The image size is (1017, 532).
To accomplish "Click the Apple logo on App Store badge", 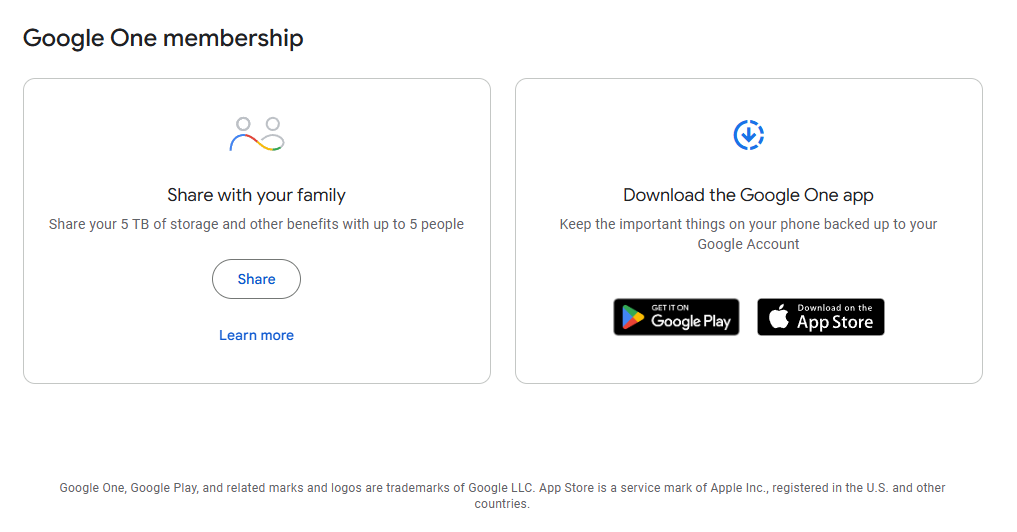I will pyautogui.click(x=778, y=317).
